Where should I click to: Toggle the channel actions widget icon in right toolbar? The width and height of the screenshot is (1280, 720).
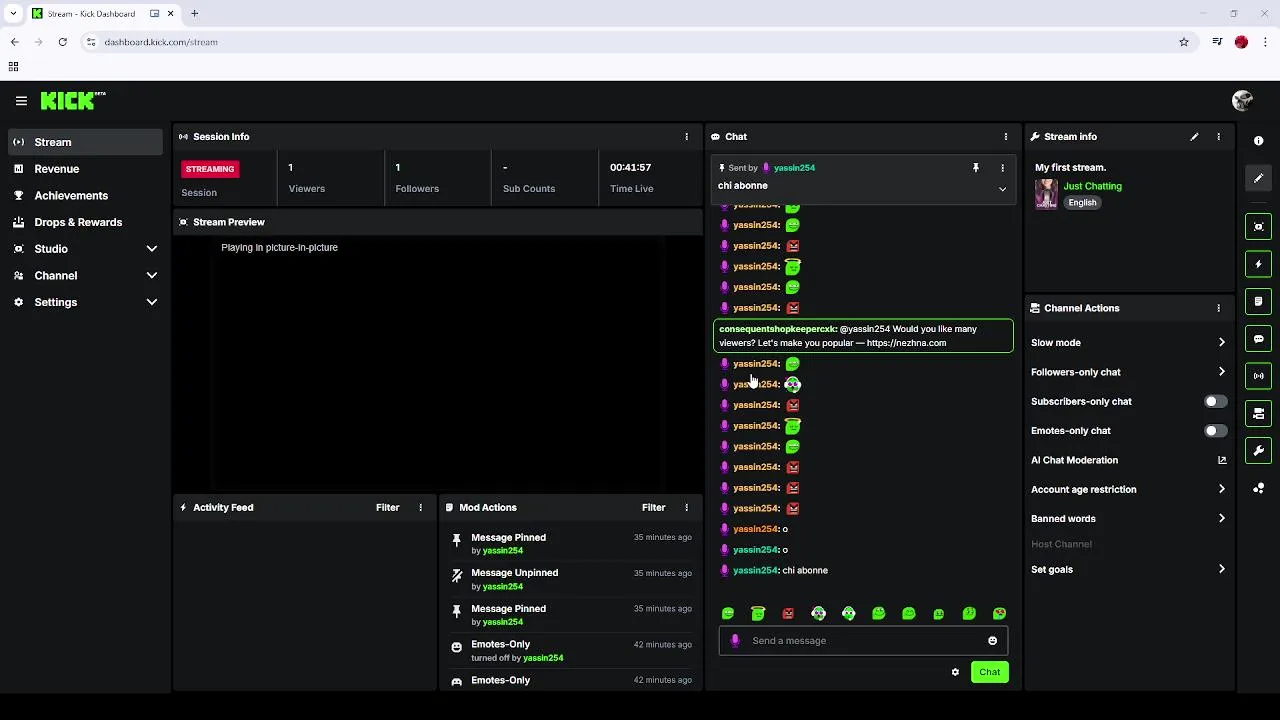[x=1259, y=413]
